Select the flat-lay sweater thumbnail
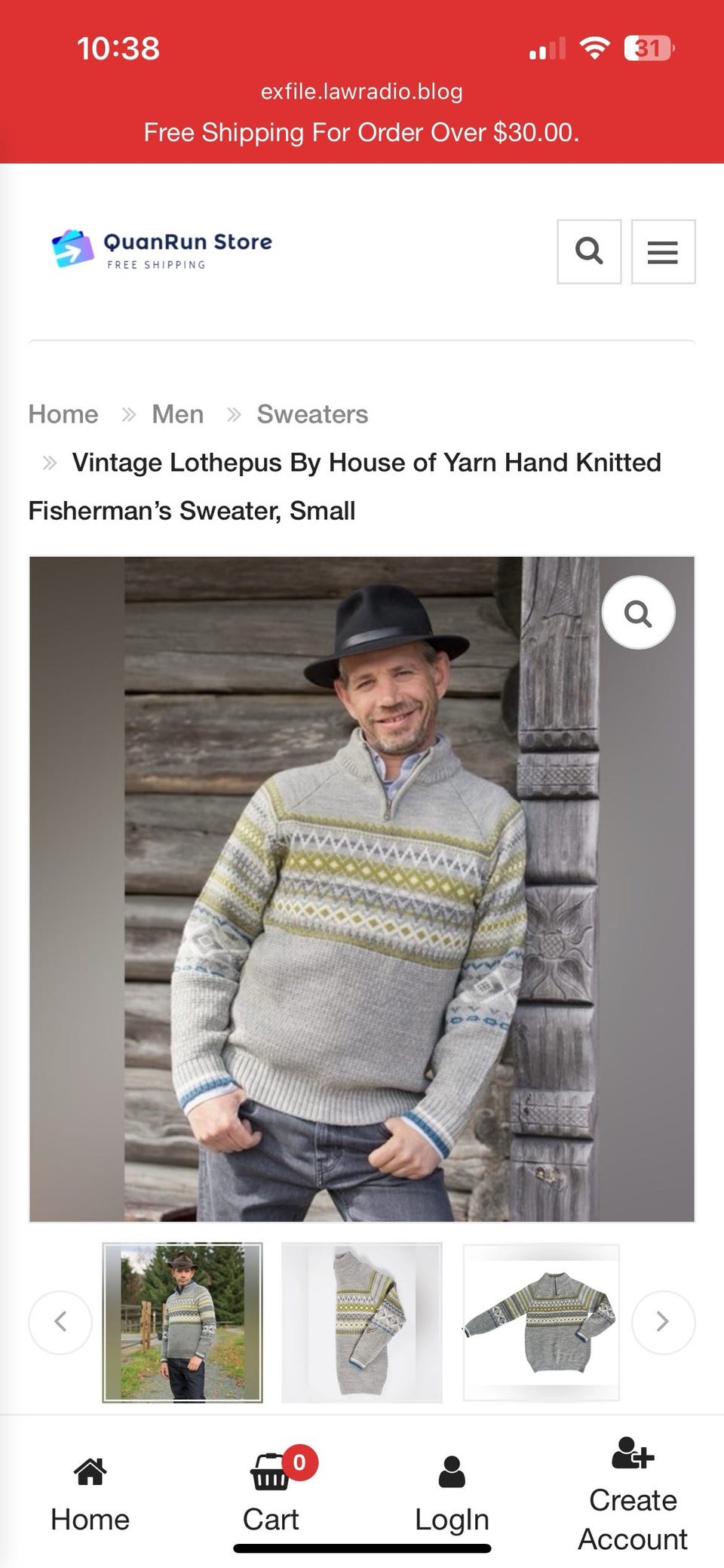The image size is (724, 1568). [x=541, y=1322]
